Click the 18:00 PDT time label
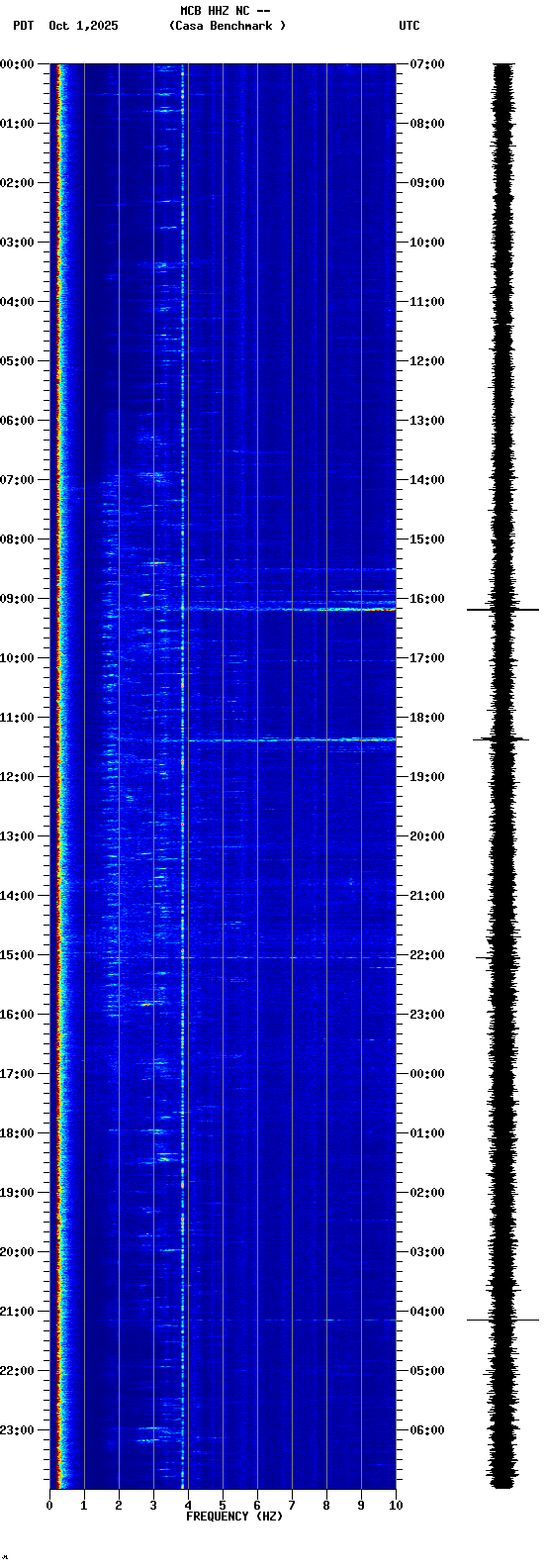This screenshot has height=1568, width=546. [17, 1133]
